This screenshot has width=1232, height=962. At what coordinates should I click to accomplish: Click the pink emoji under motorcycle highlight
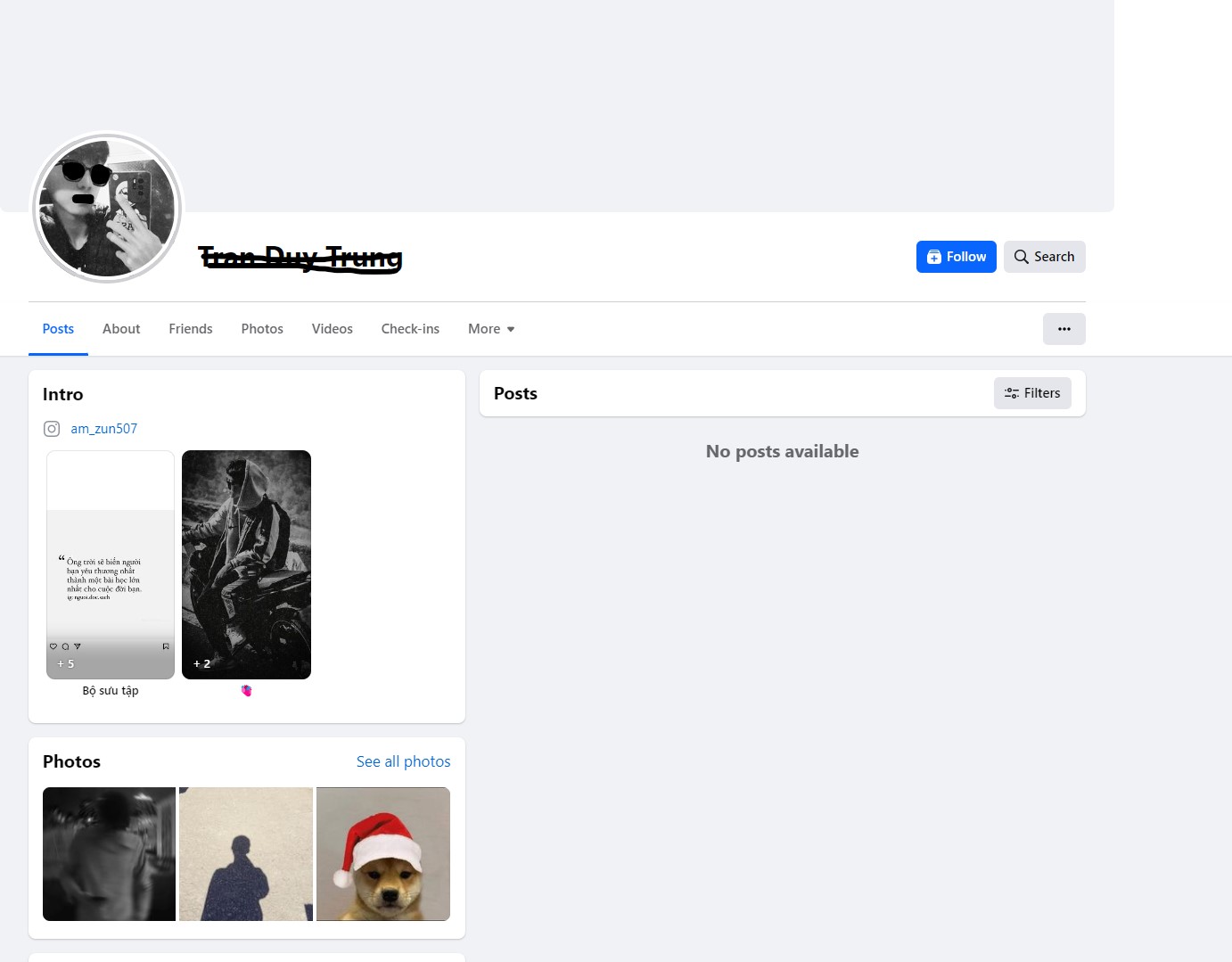tap(247, 691)
